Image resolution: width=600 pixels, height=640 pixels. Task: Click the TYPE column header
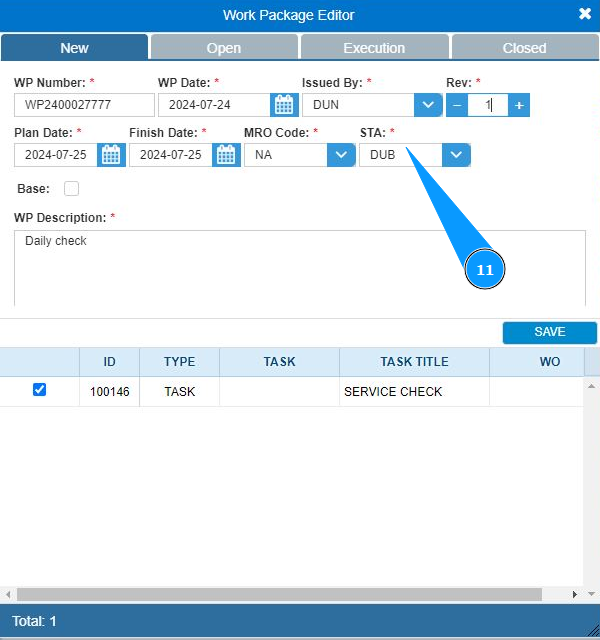(180, 362)
